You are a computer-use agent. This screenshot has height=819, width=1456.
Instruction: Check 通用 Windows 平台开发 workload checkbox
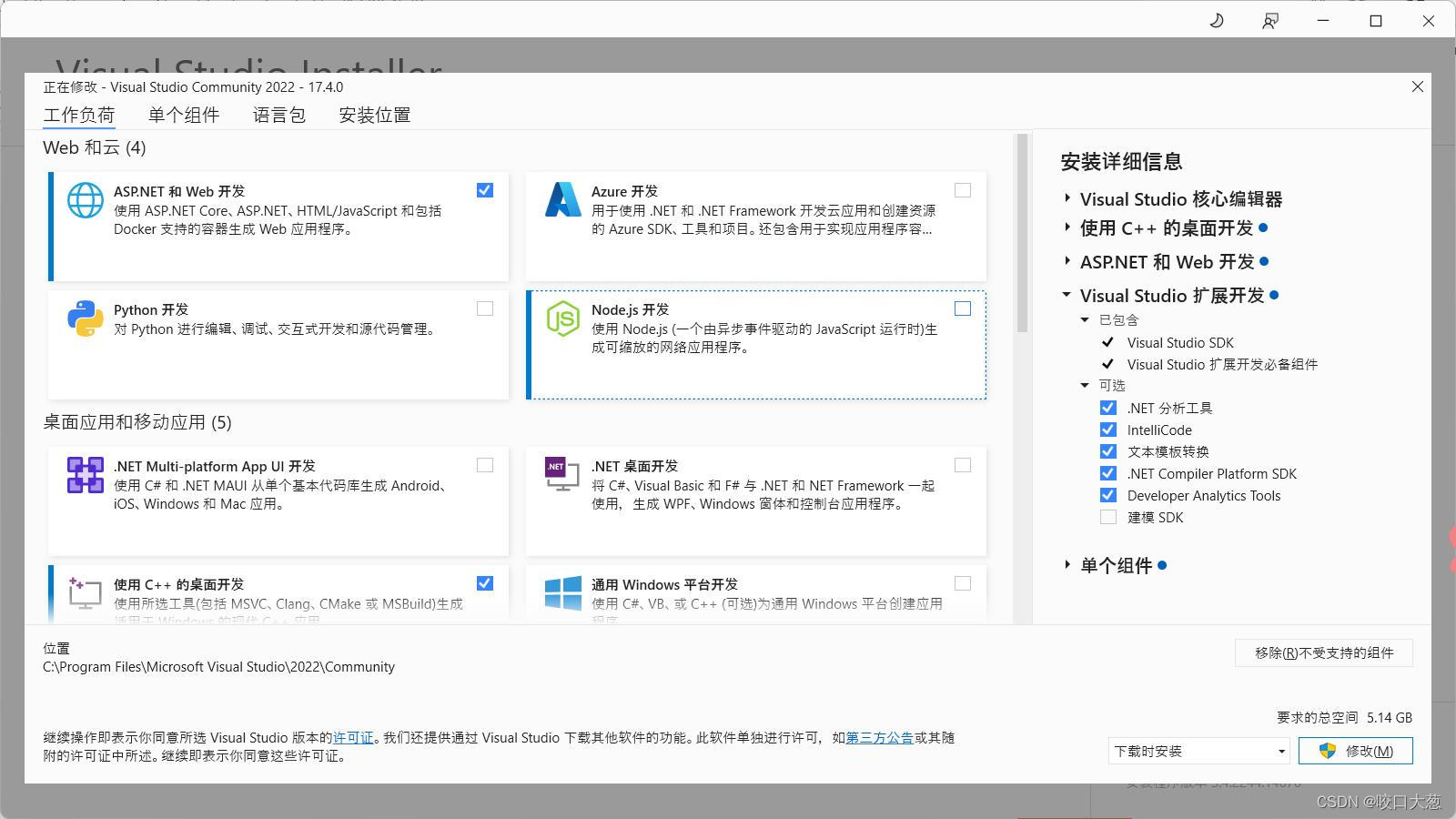click(963, 583)
